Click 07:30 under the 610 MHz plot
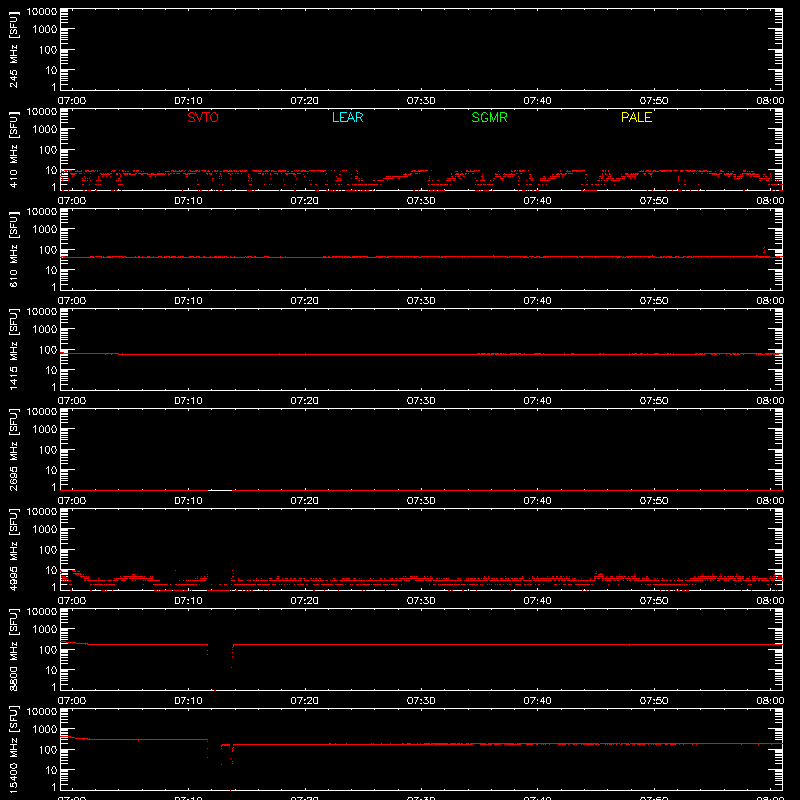 421,301
